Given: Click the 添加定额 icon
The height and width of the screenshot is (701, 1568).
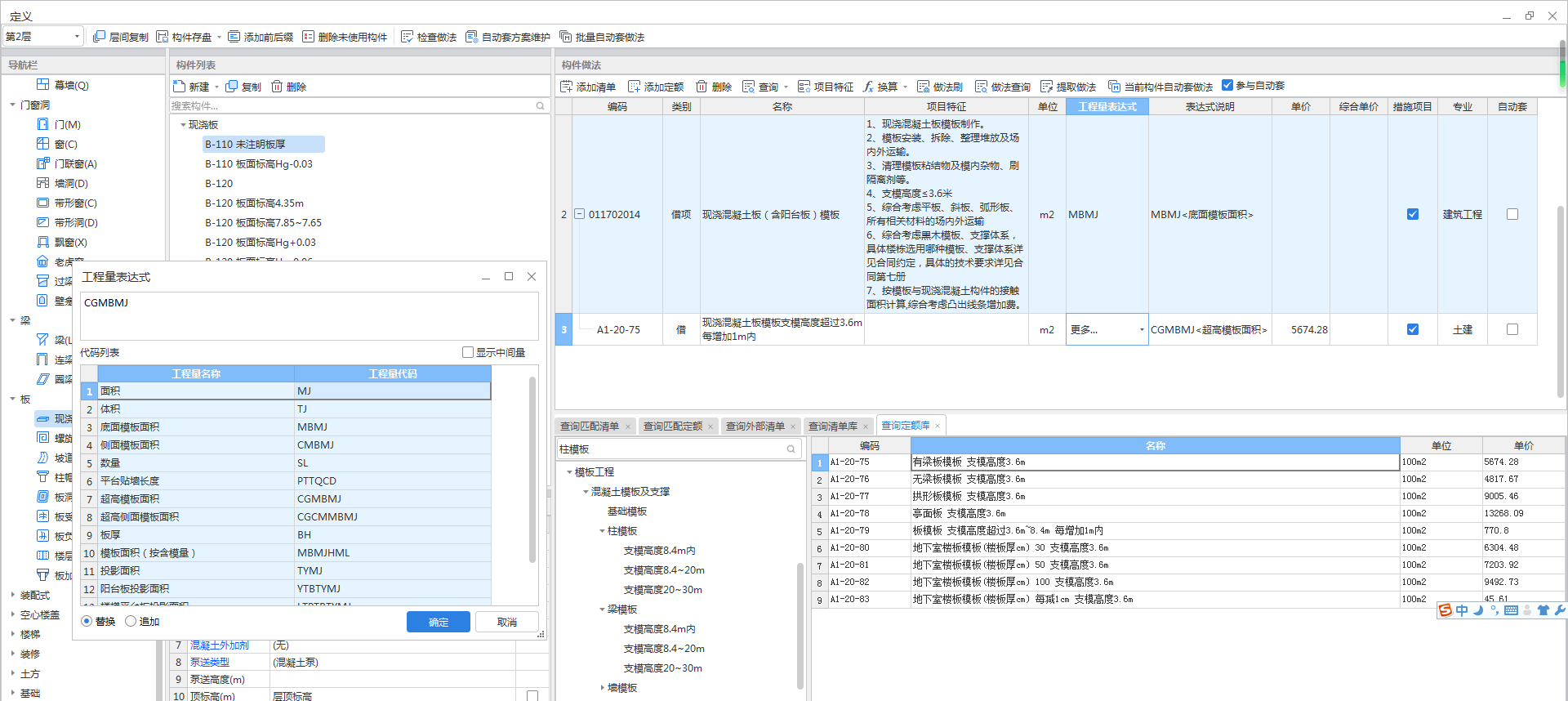Looking at the screenshot, I should point(635,87).
